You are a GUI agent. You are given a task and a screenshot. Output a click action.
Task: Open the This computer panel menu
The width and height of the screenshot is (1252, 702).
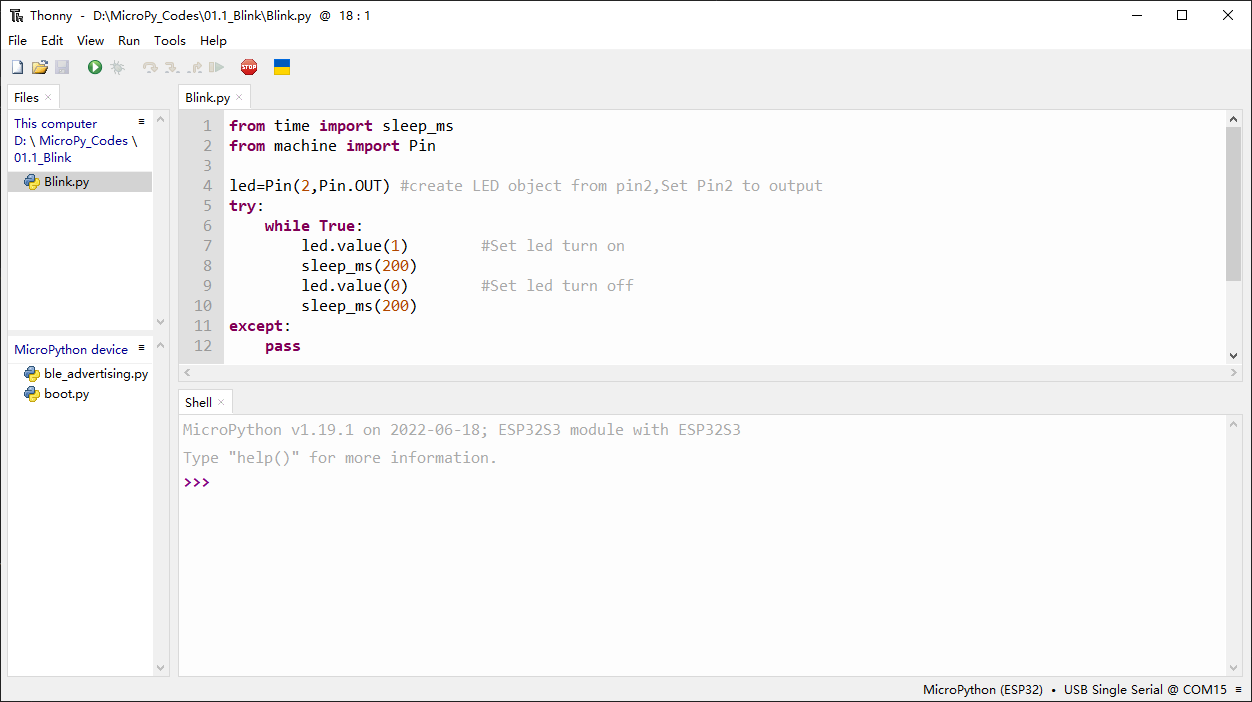pyautogui.click(x=142, y=122)
